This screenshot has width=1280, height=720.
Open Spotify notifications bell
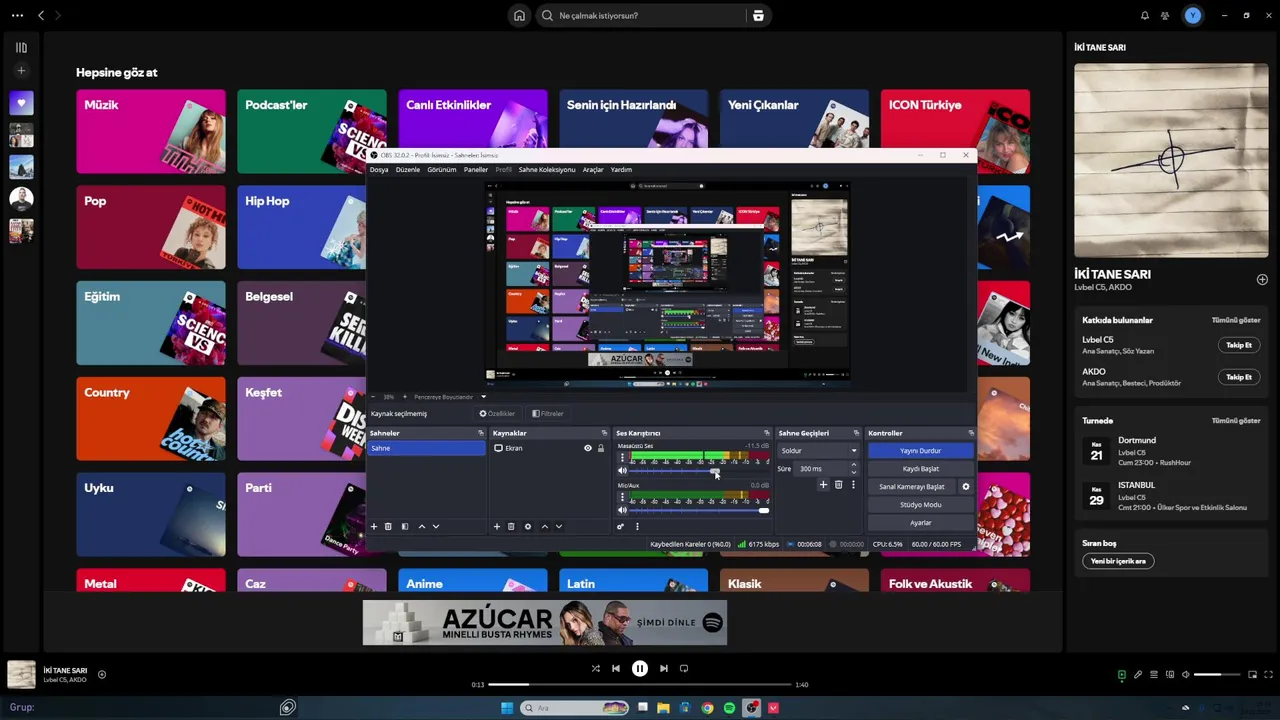1145,15
